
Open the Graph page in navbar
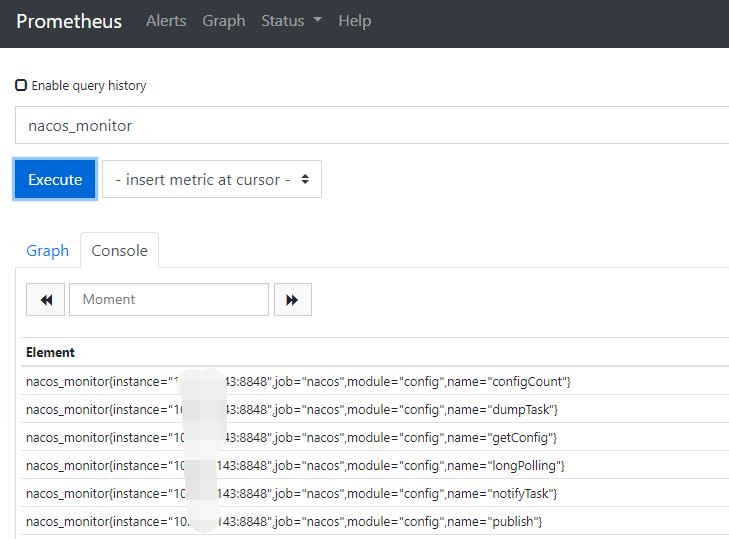pyautogui.click(x=224, y=21)
